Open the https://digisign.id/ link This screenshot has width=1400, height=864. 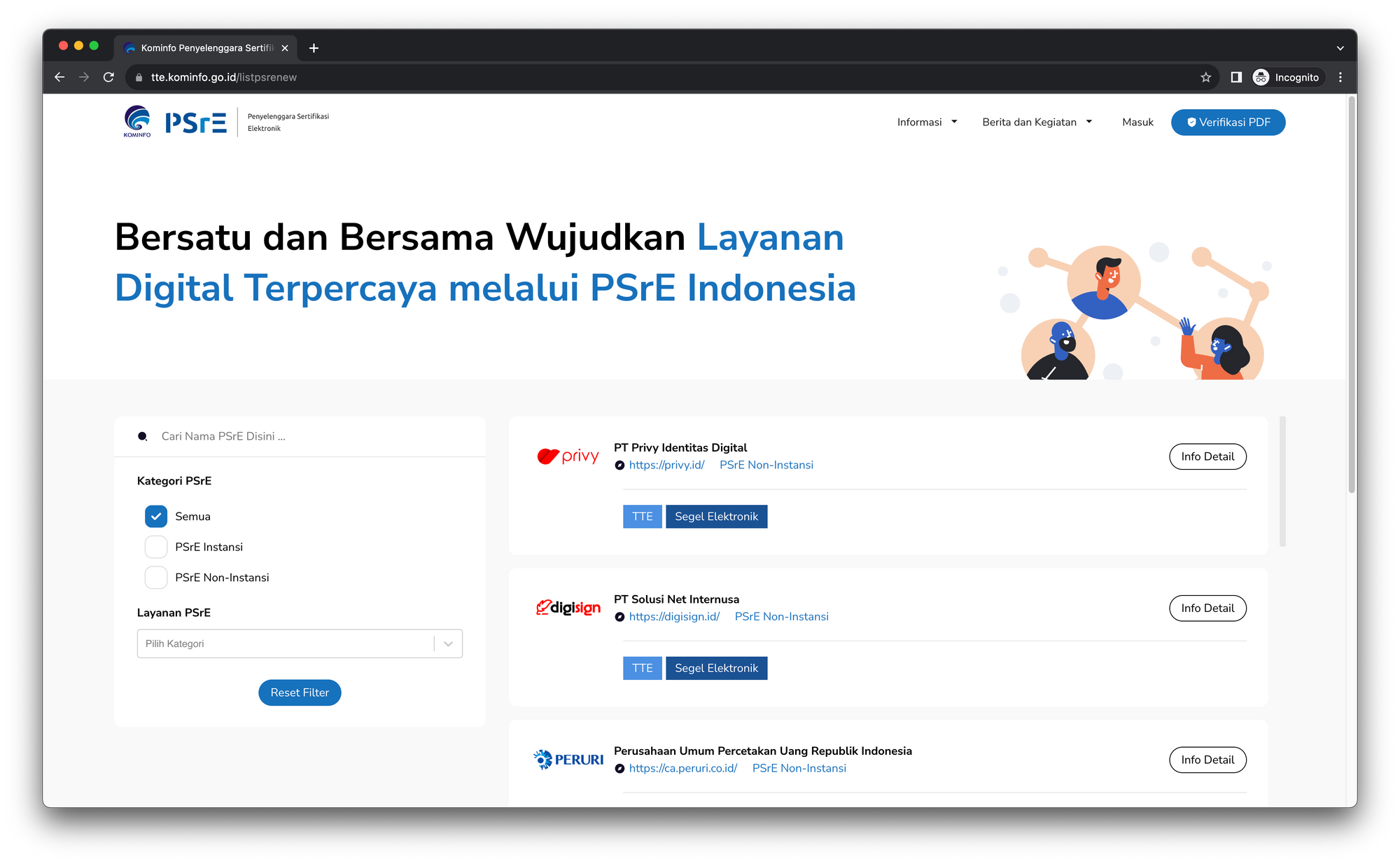pos(674,616)
